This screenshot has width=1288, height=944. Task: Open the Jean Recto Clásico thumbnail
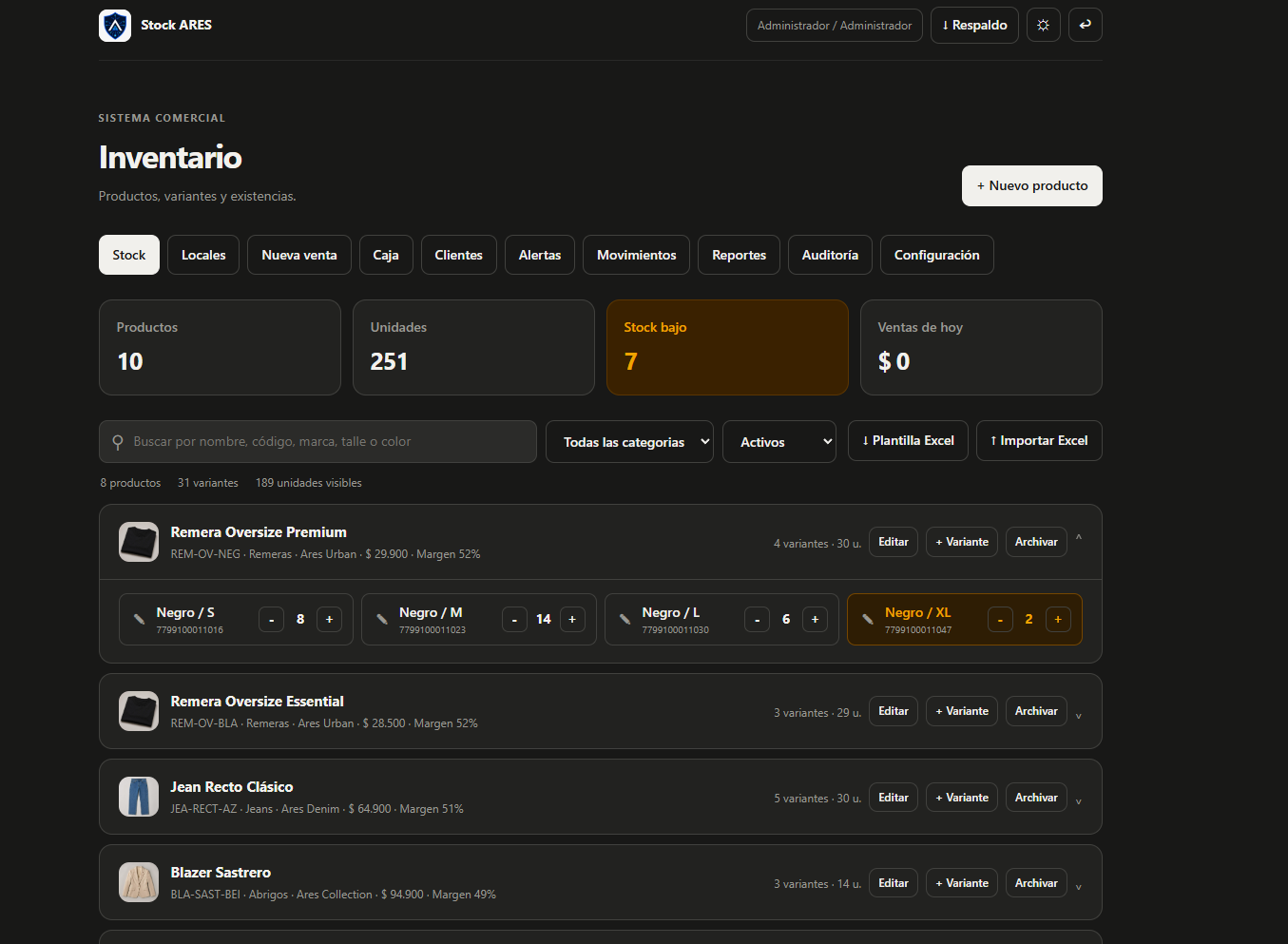(x=139, y=797)
